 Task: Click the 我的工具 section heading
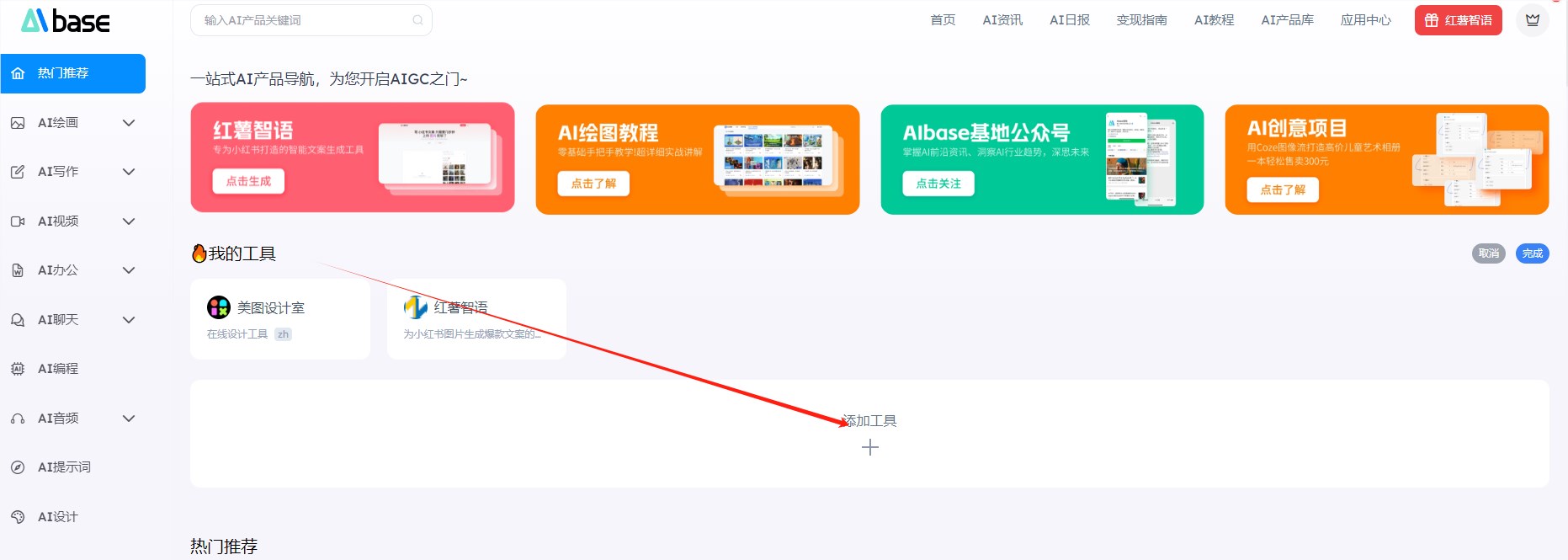242,253
